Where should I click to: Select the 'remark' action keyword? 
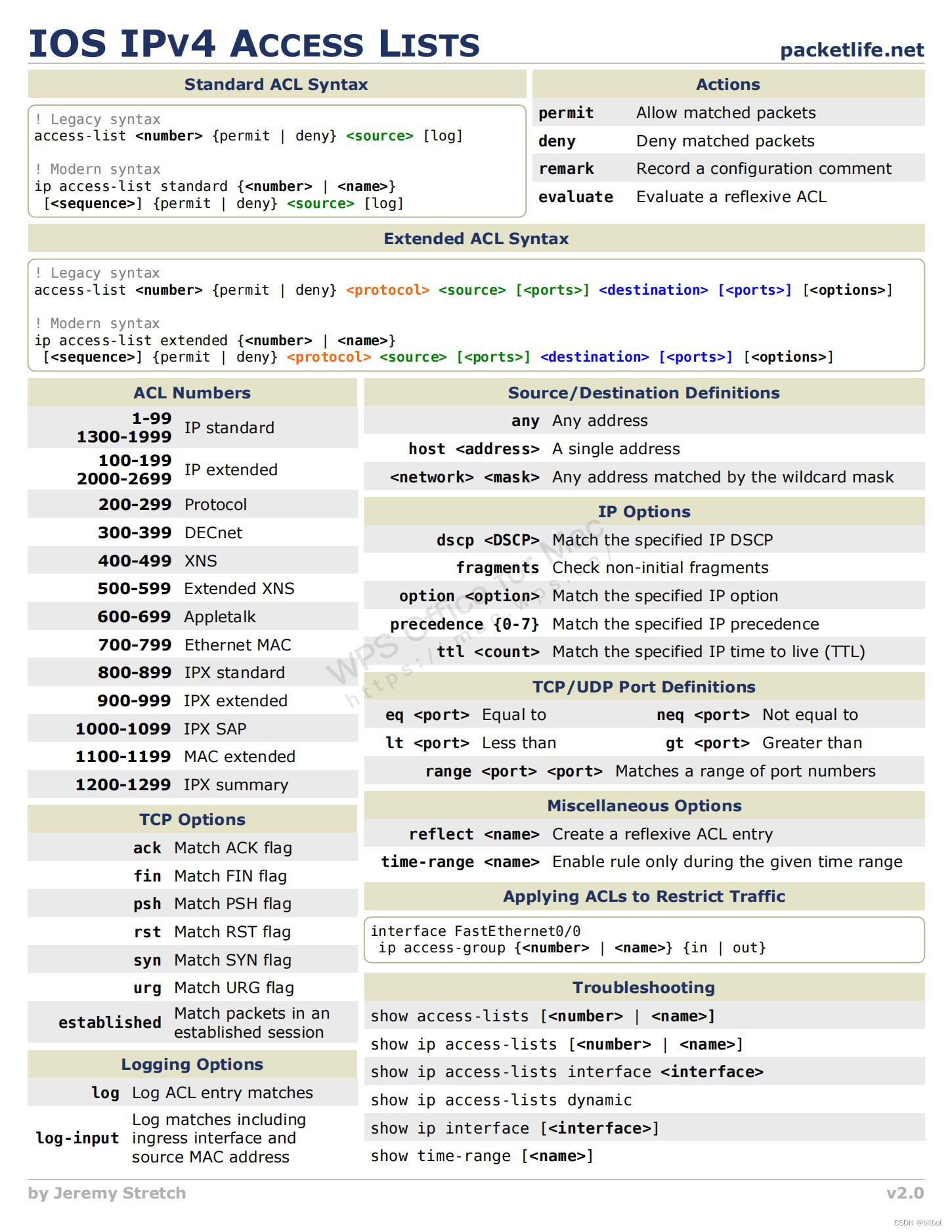coord(566,169)
